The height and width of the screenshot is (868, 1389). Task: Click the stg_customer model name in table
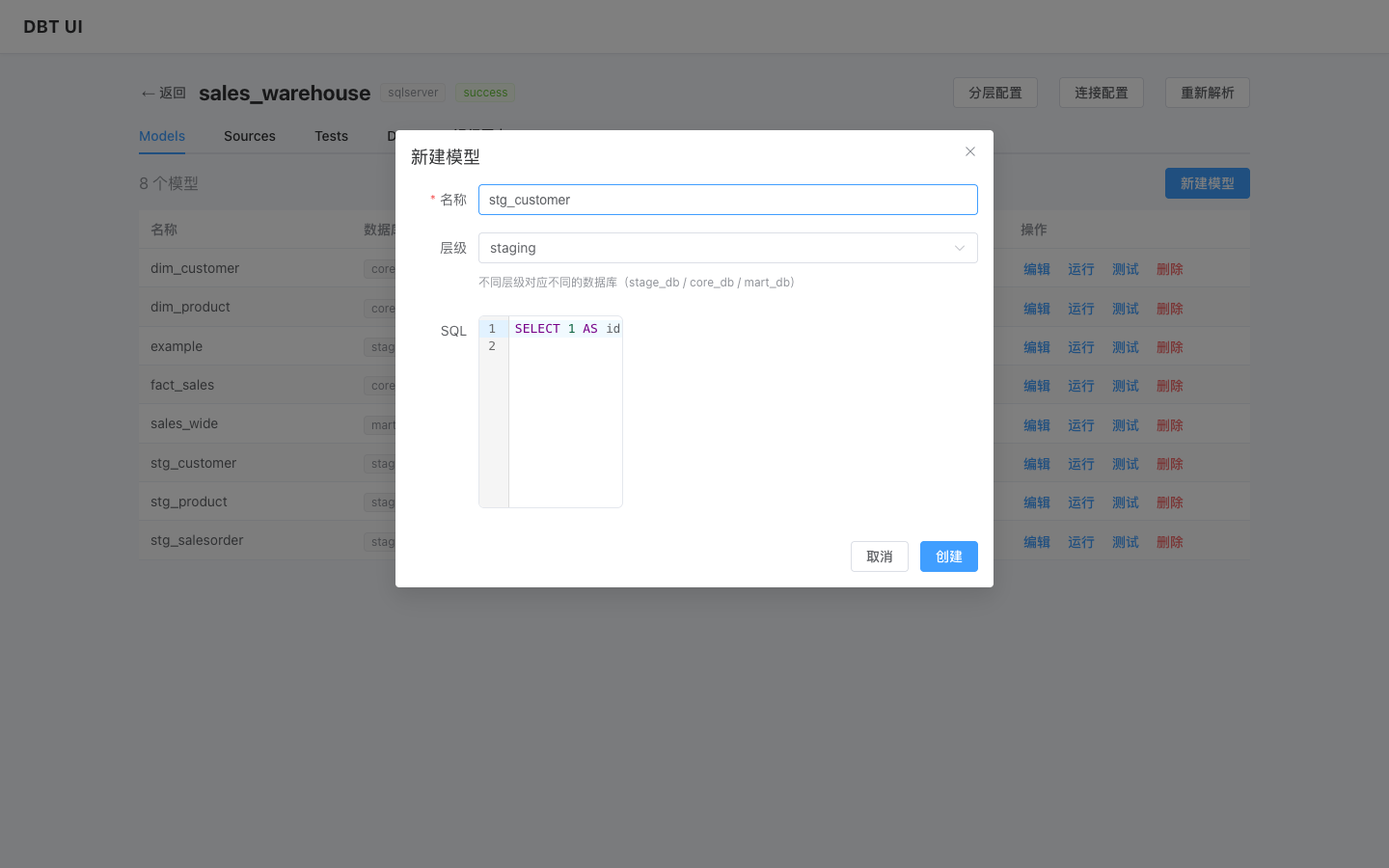coord(193,463)
